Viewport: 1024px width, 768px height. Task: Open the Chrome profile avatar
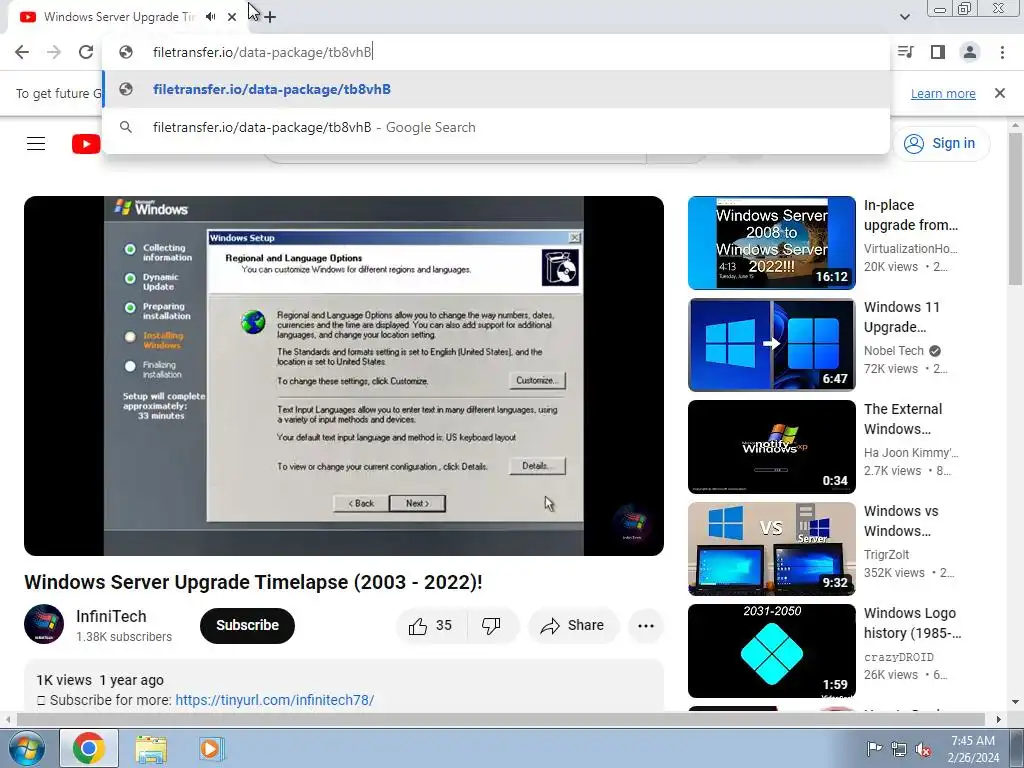(x=970, y=52)
